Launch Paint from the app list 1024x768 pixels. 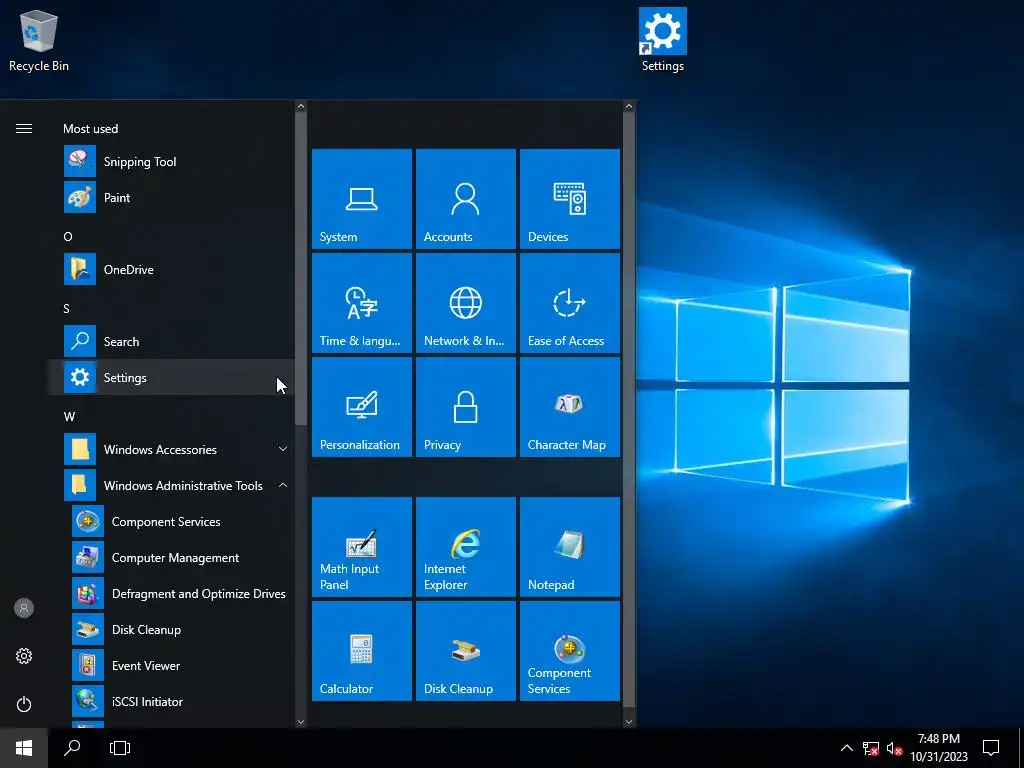click(x=171, y=197)
